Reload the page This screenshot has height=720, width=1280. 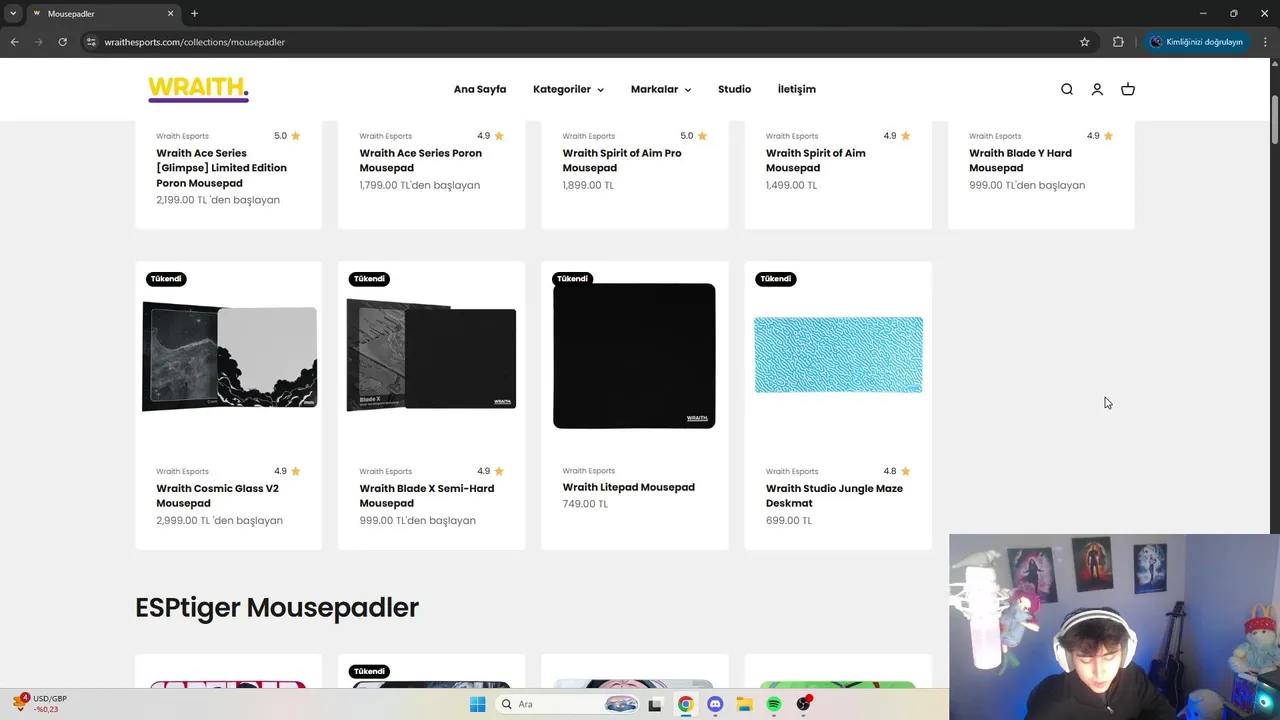click(62, 42)
